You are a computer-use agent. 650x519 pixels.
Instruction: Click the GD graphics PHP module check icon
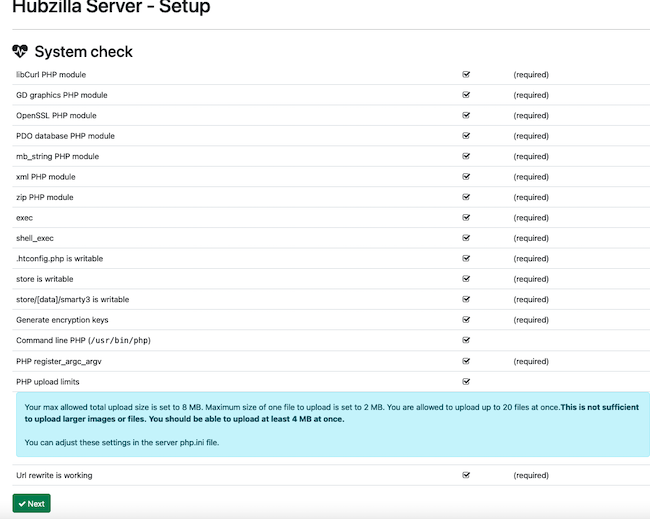[x=466, y=95]
